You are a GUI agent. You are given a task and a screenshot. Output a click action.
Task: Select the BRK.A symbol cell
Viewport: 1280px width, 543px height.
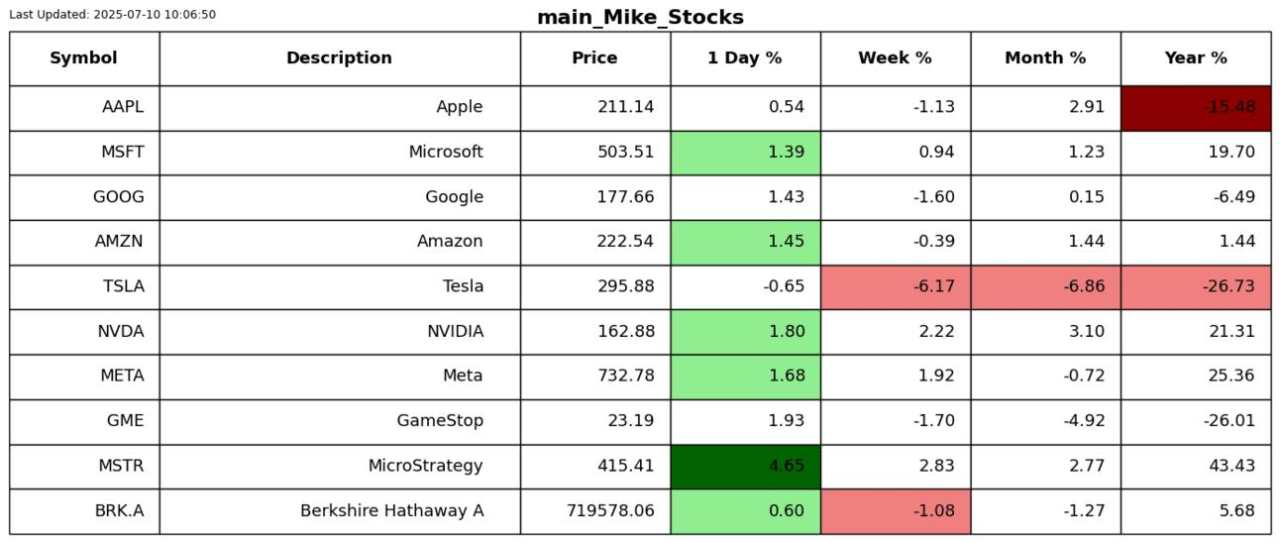84,511
